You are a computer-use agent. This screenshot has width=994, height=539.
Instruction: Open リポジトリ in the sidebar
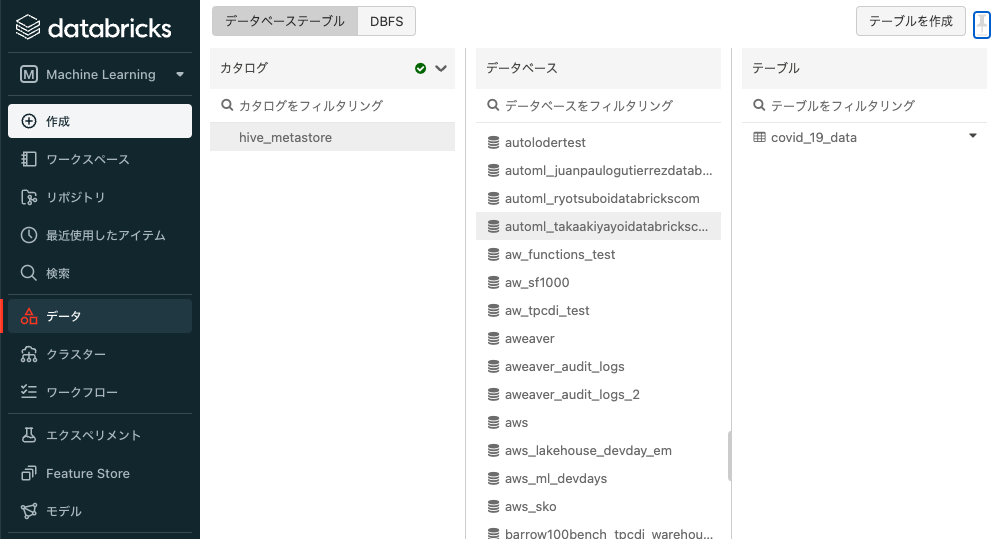tap(100, 197)
